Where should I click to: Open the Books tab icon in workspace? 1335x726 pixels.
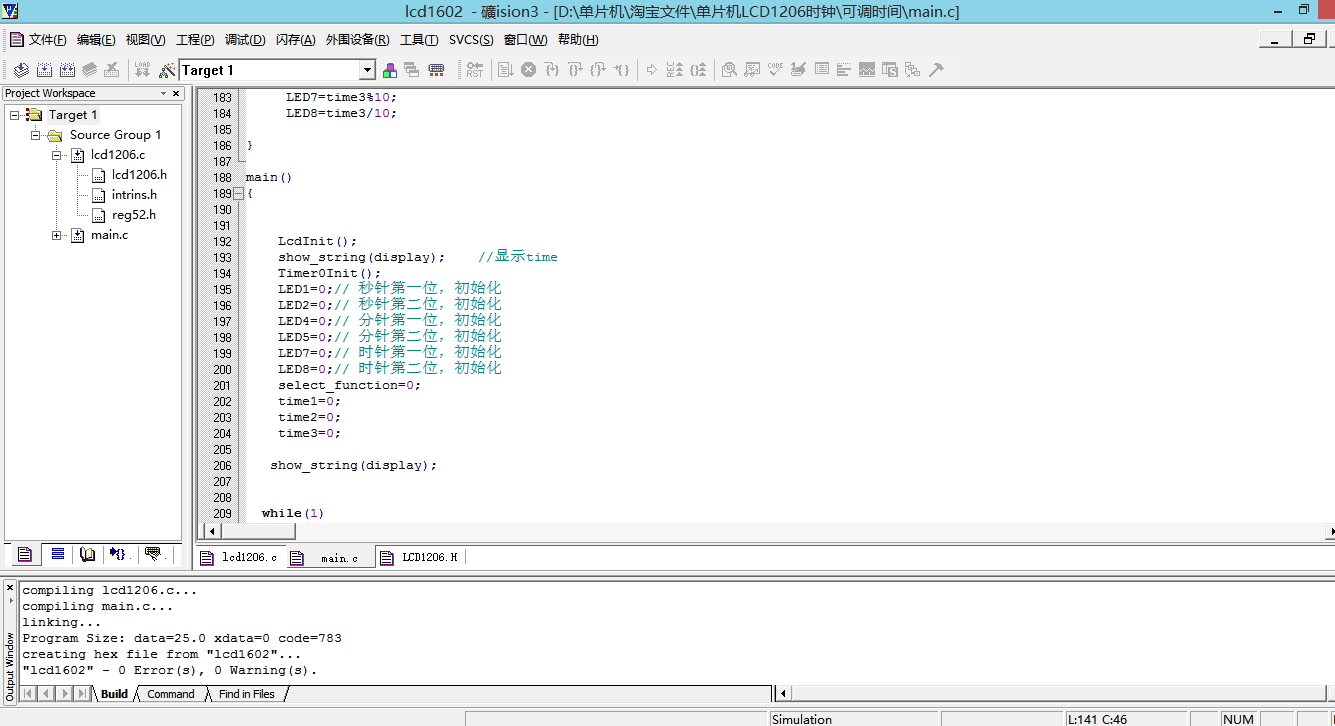tap(88, 554)
